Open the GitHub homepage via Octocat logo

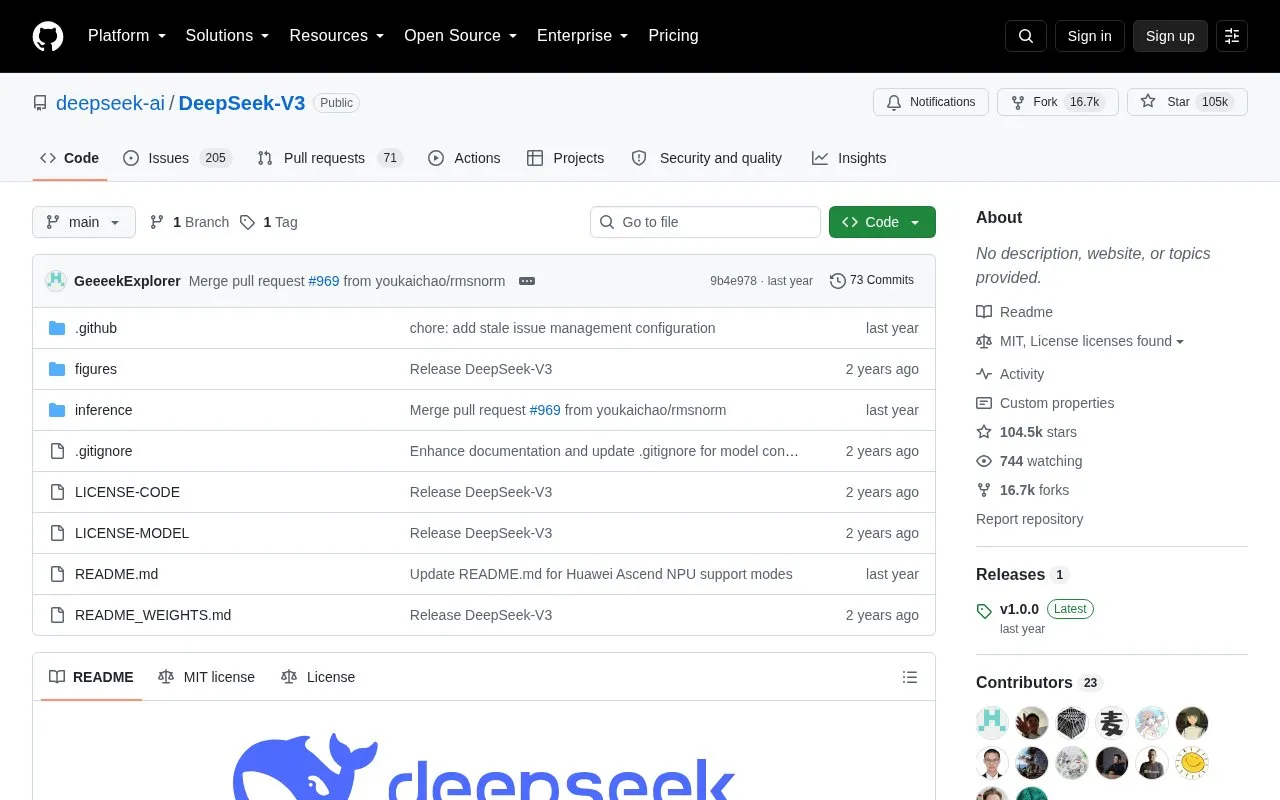[48, 36]
